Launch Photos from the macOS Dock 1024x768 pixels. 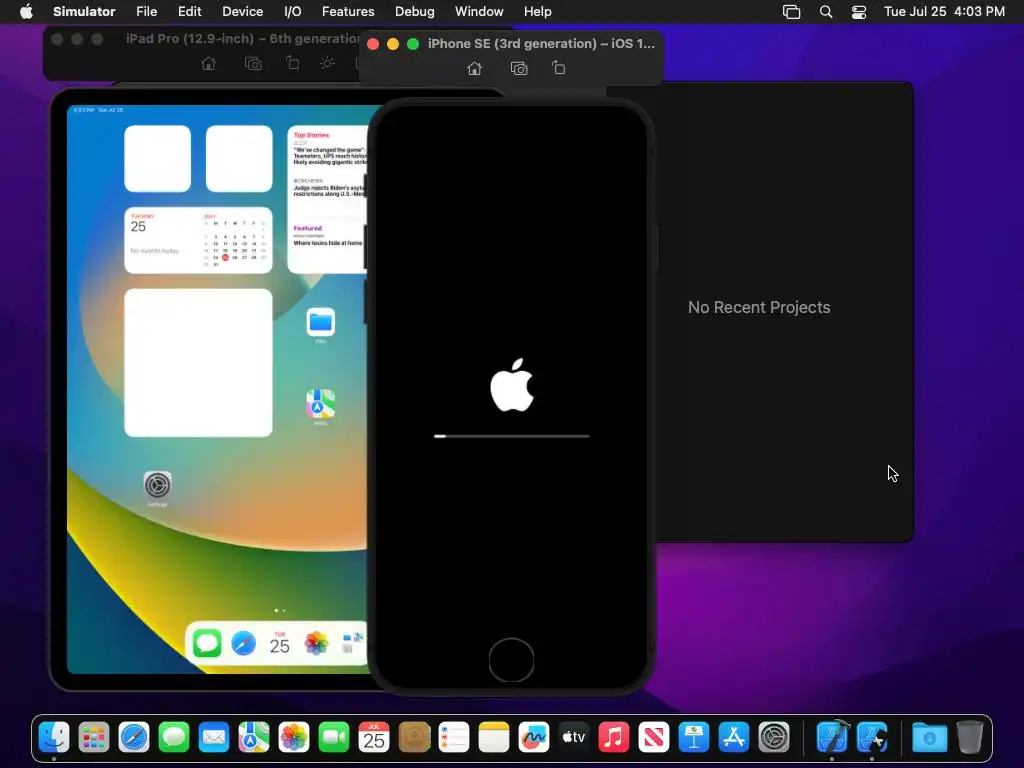click(x=294, y=738)
